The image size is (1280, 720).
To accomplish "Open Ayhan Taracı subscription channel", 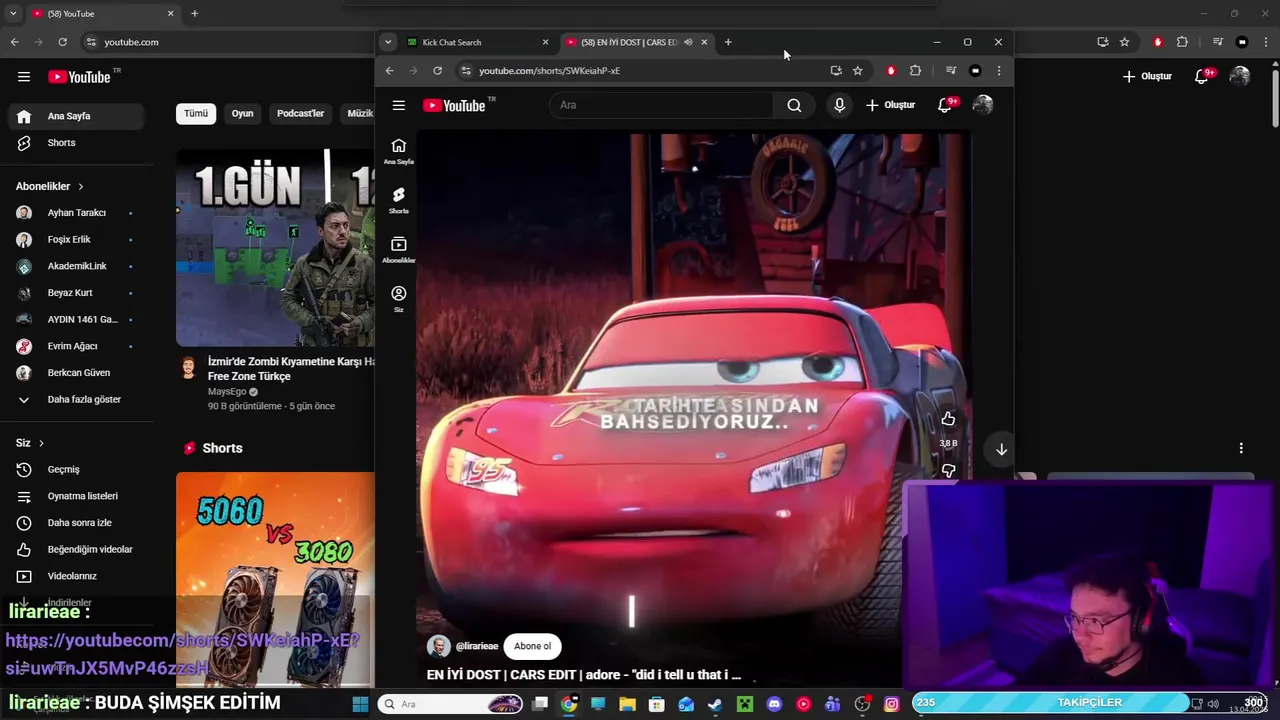I will (76, 213).
